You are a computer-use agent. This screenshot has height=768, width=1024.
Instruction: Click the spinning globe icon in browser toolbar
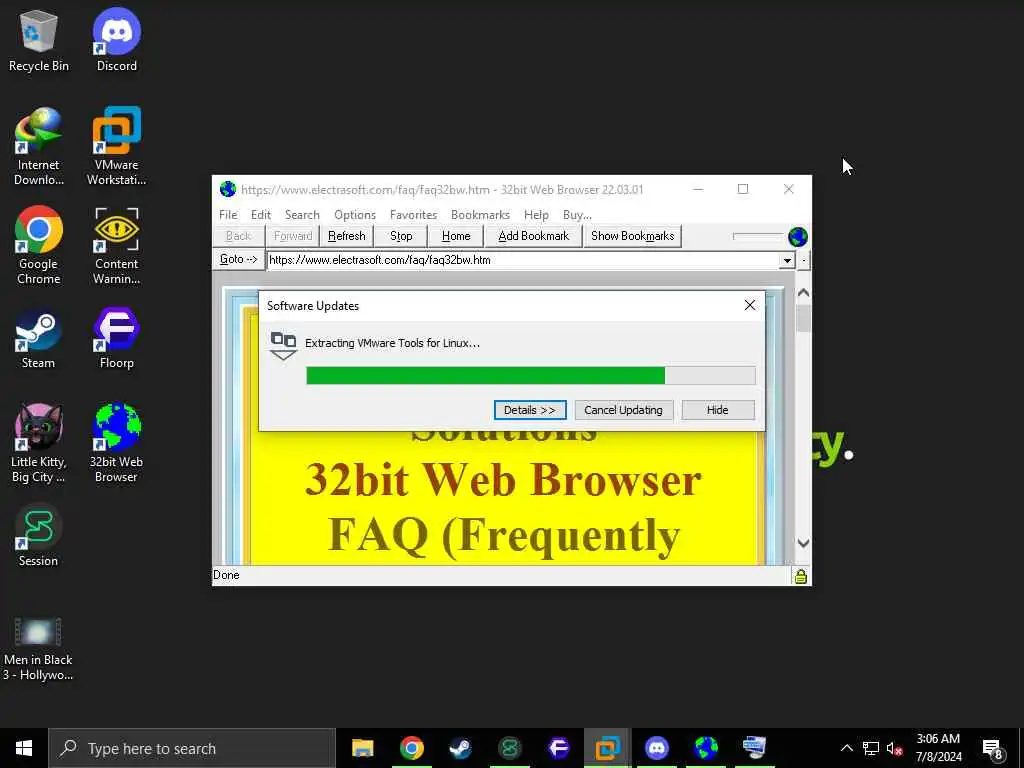797,236
